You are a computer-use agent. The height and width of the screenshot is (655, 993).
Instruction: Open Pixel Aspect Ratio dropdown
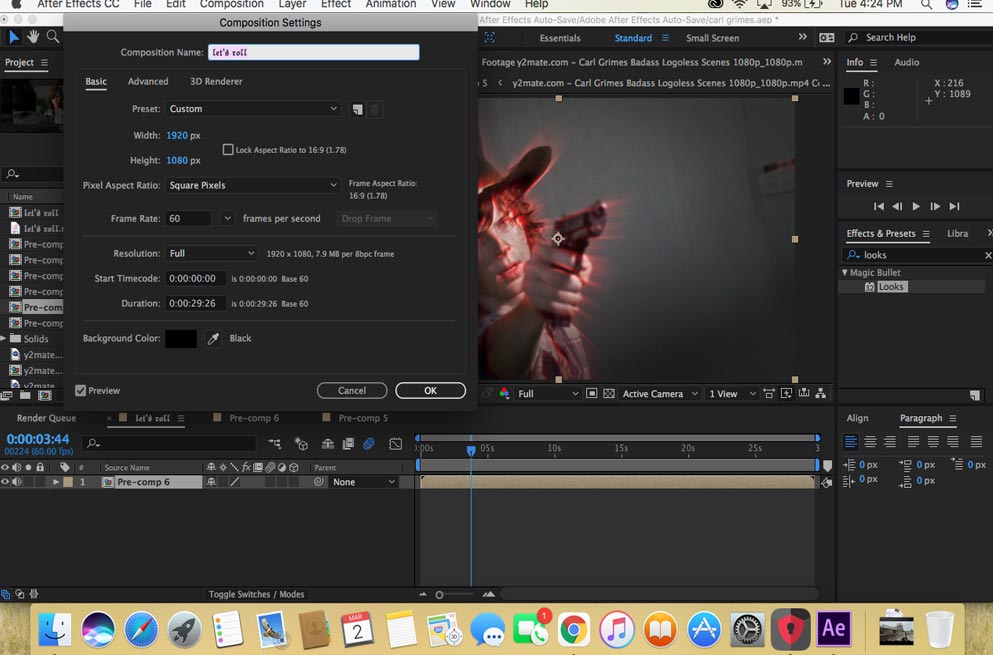253,185
